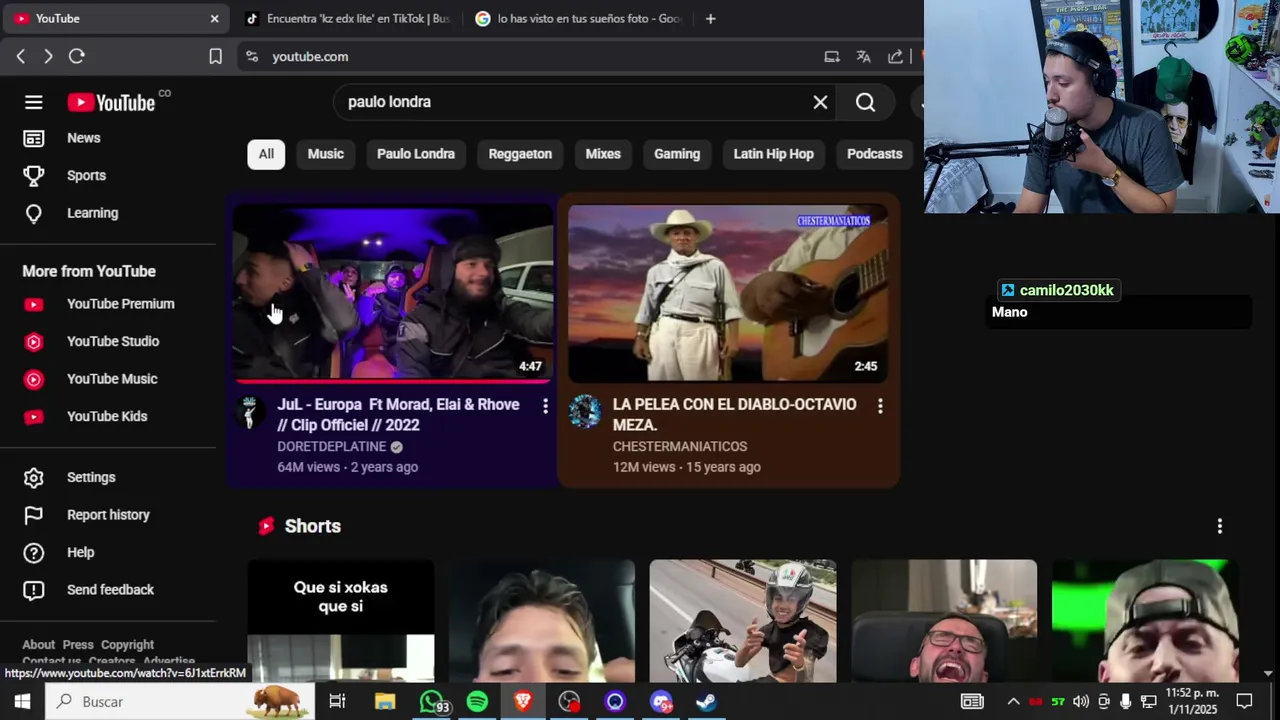Open the 'Que si xokas que si' Short
Screen dimensions: 1280x720
click(x=341, y=621)
